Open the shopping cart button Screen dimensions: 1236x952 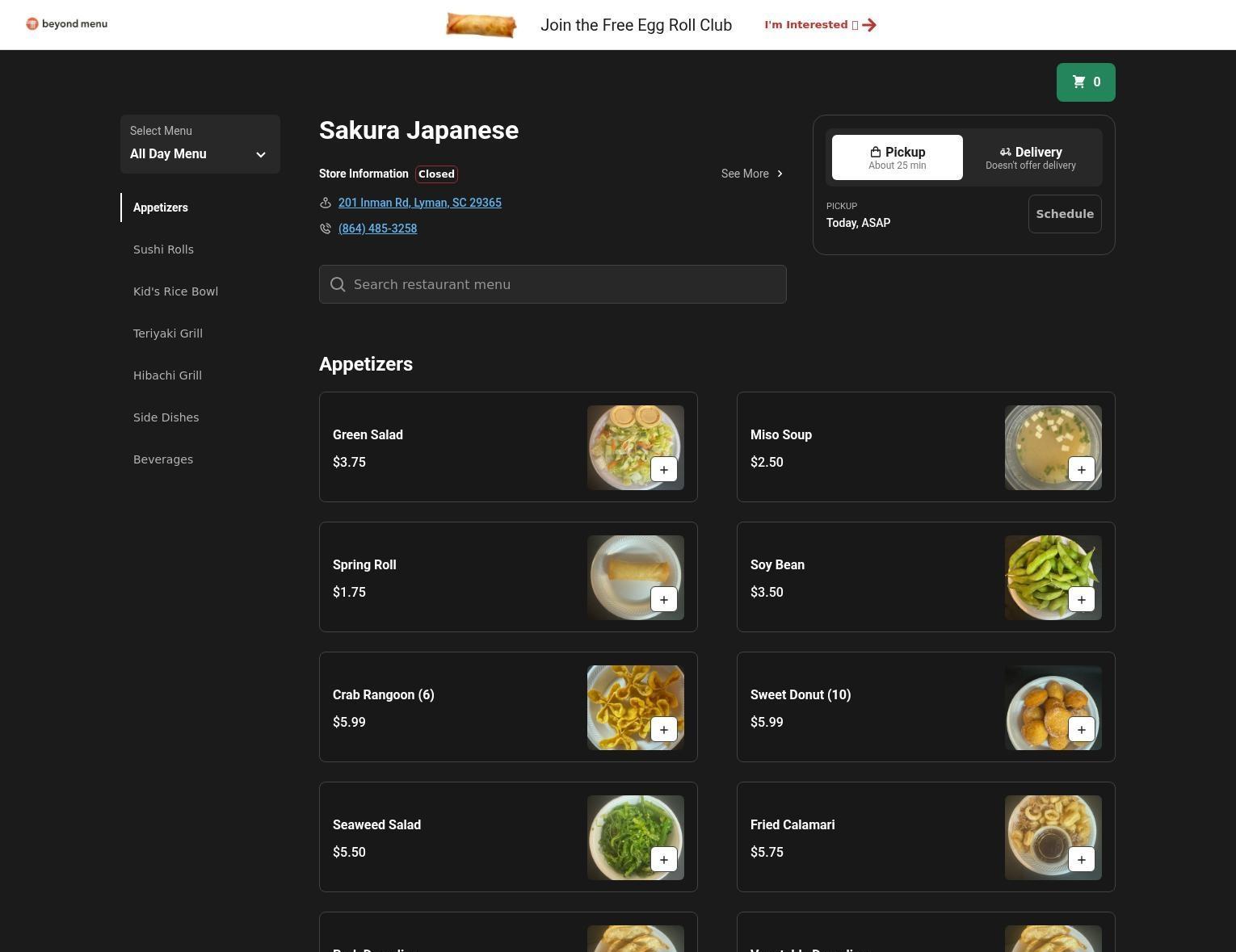[x=1085, y=82]
